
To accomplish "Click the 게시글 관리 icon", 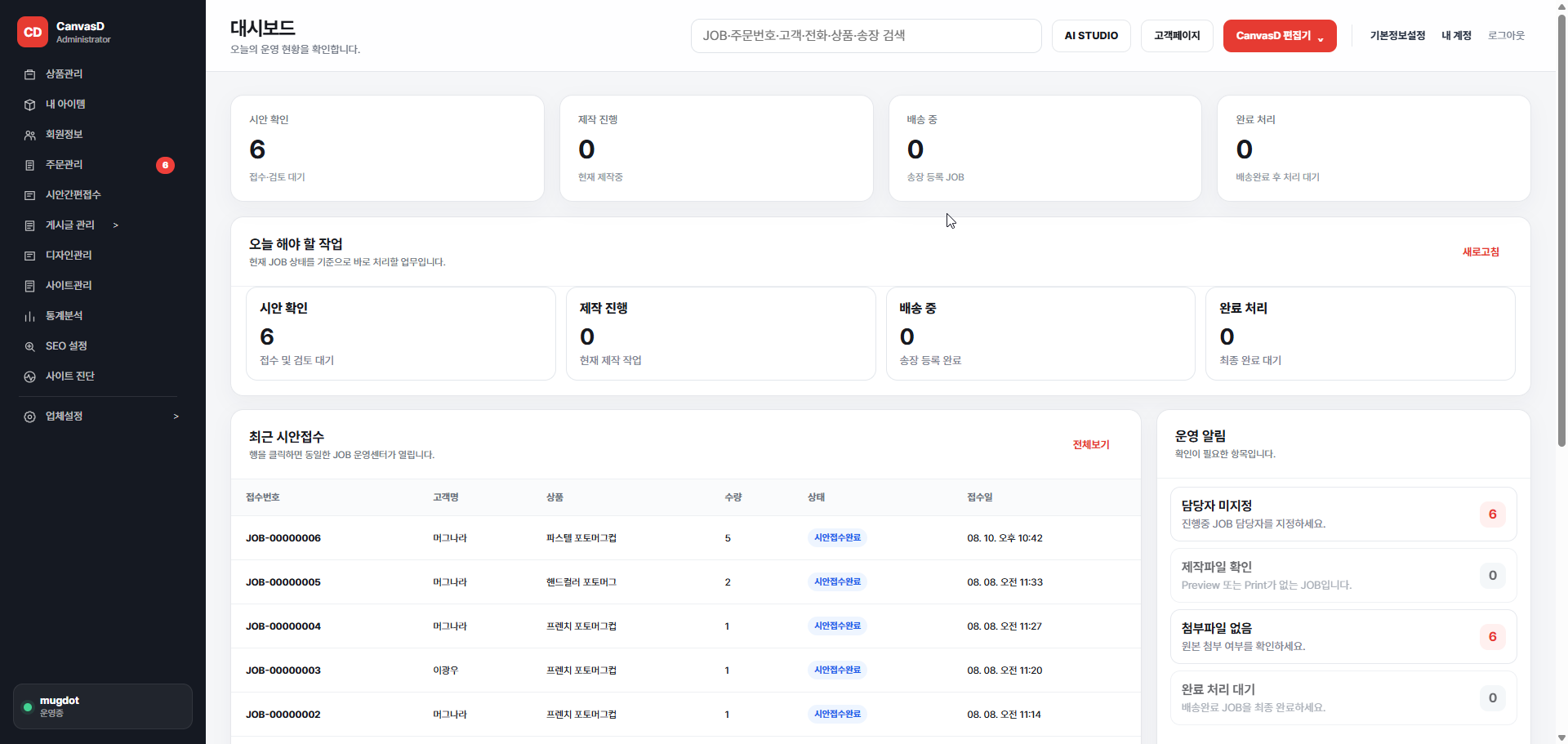I will tap(30, 225).
